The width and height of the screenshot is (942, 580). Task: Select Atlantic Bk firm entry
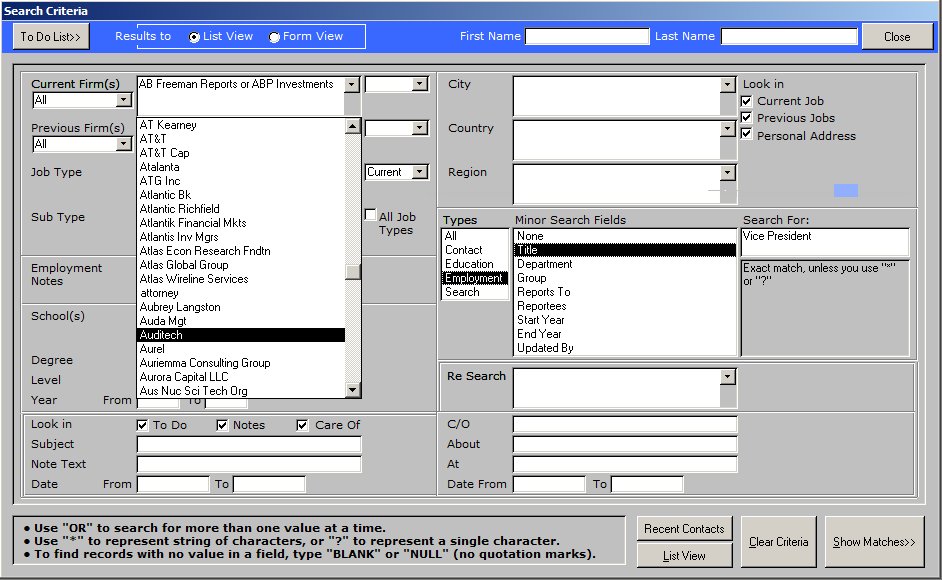click(x=242, y=195)
